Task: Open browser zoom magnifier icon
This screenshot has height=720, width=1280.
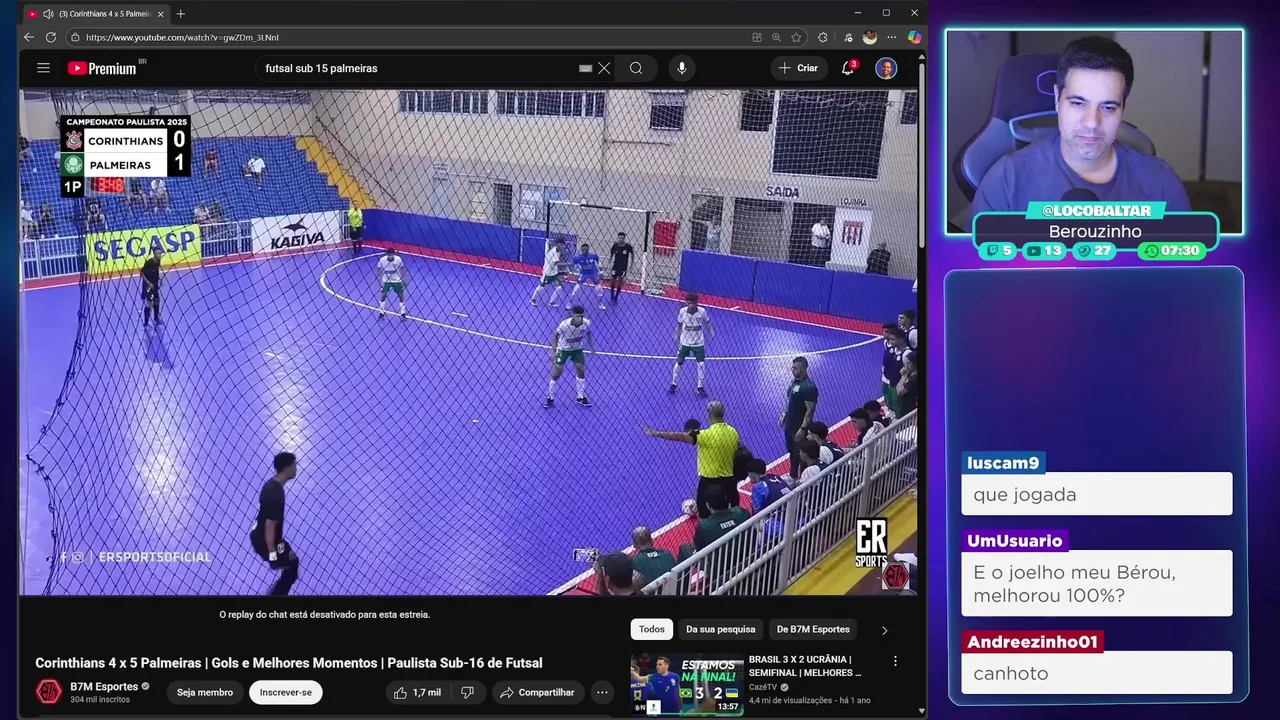Action: pyautogui.click(x=776, y=37)
